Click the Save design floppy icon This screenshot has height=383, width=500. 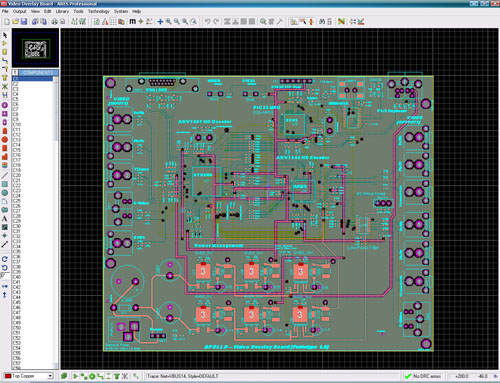[x=24, y=22]
